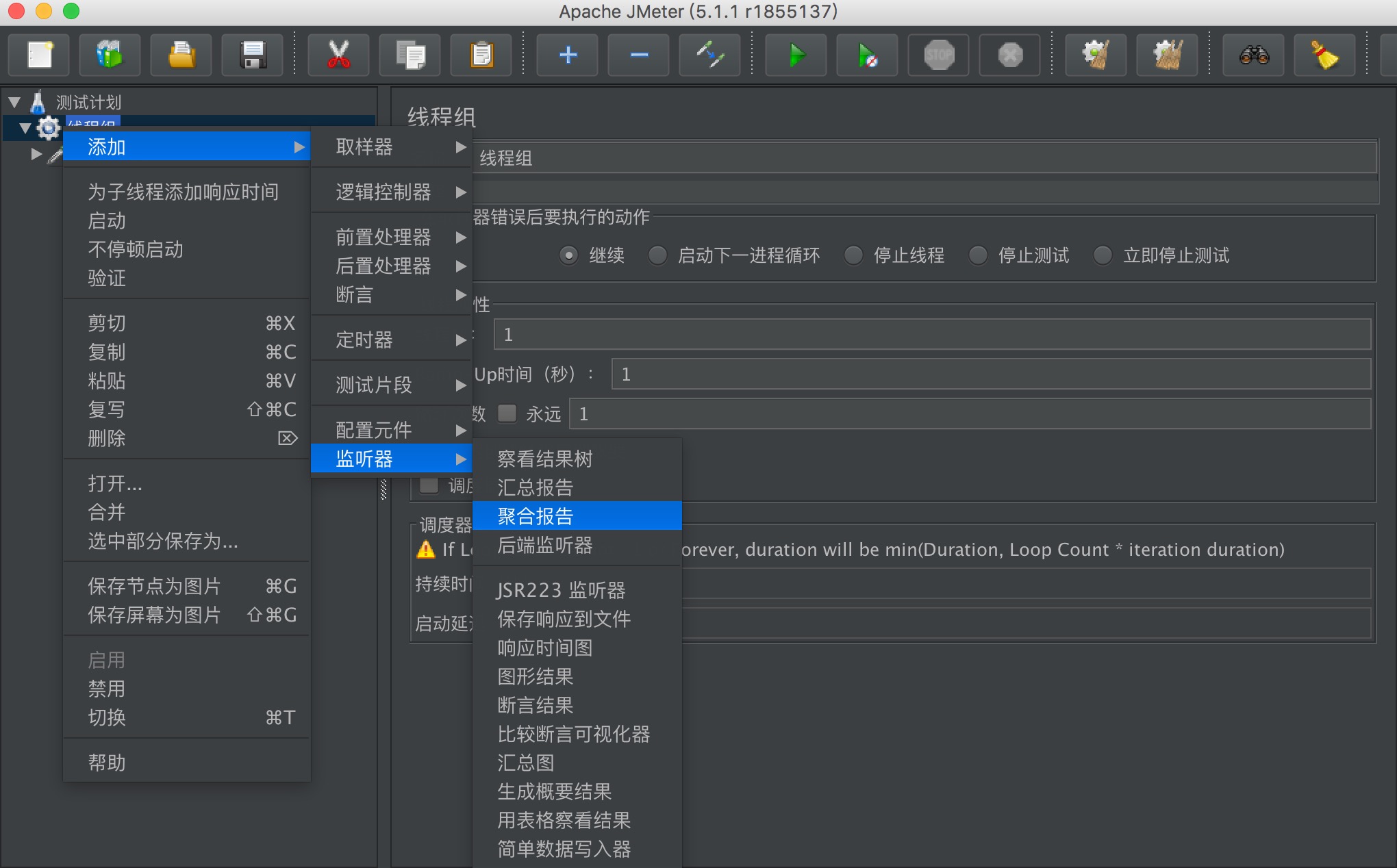
Task: Click the Shutdown cross icon
Action: (x=1010, y=55)
